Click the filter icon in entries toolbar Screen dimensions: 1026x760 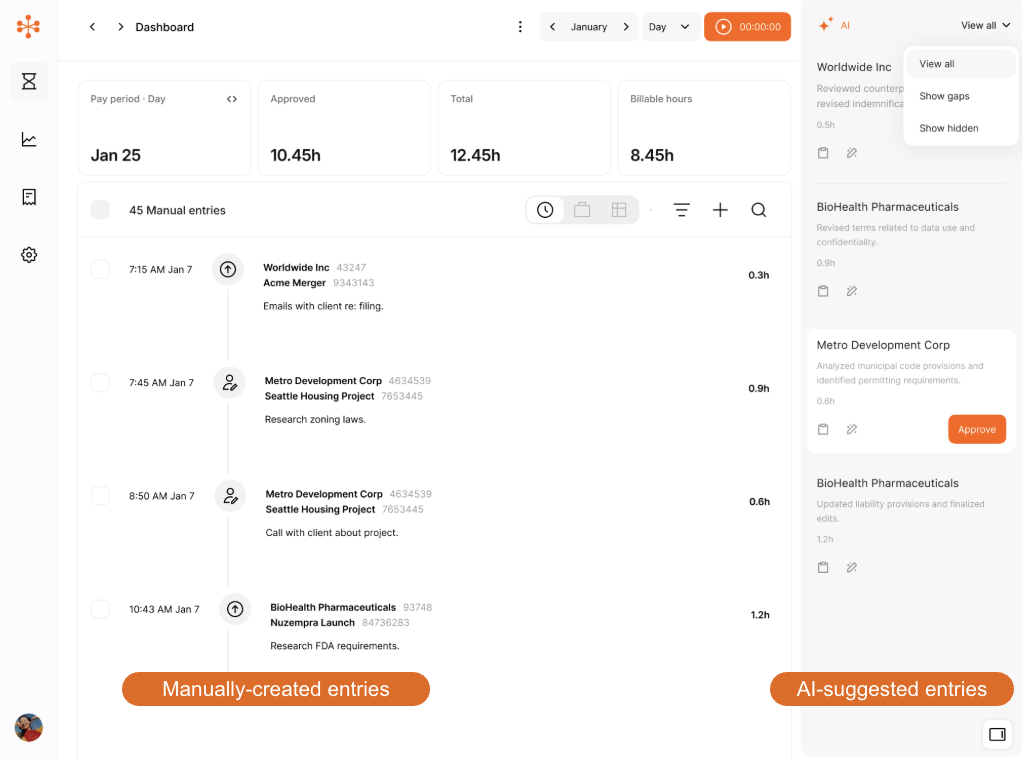pyautogui.click(x=681, y=210)
